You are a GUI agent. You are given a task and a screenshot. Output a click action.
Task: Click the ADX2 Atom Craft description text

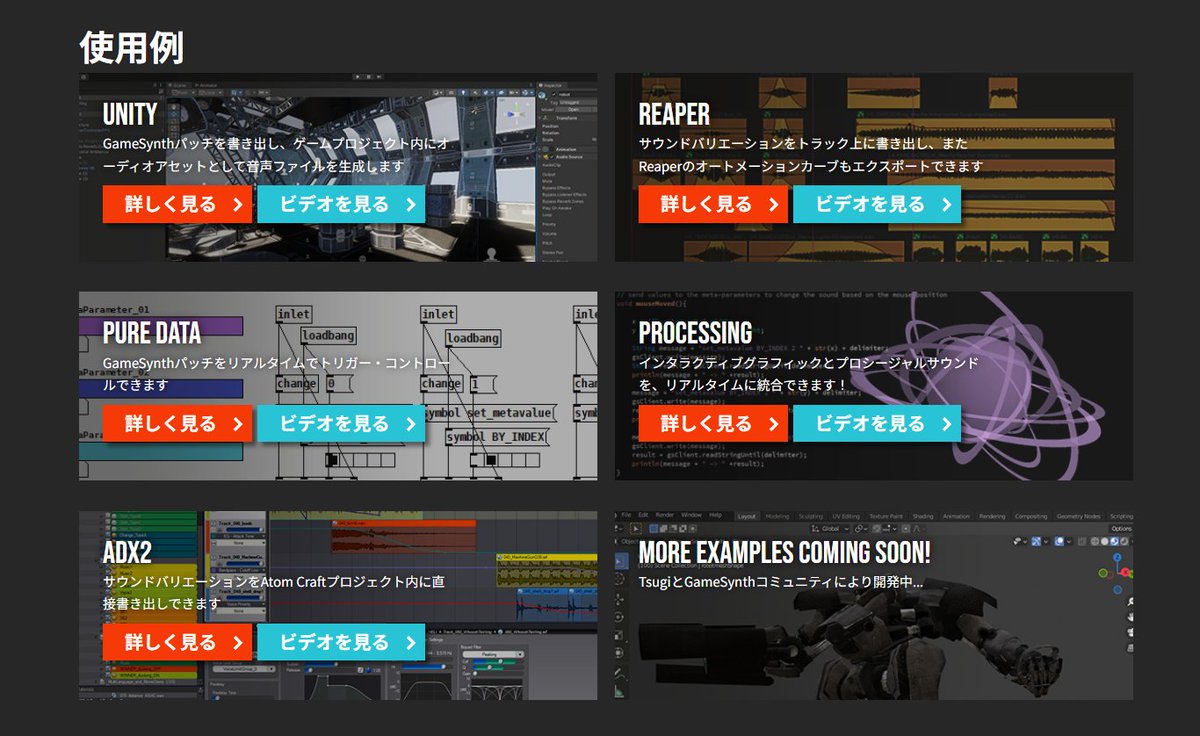tap(274, 592)
